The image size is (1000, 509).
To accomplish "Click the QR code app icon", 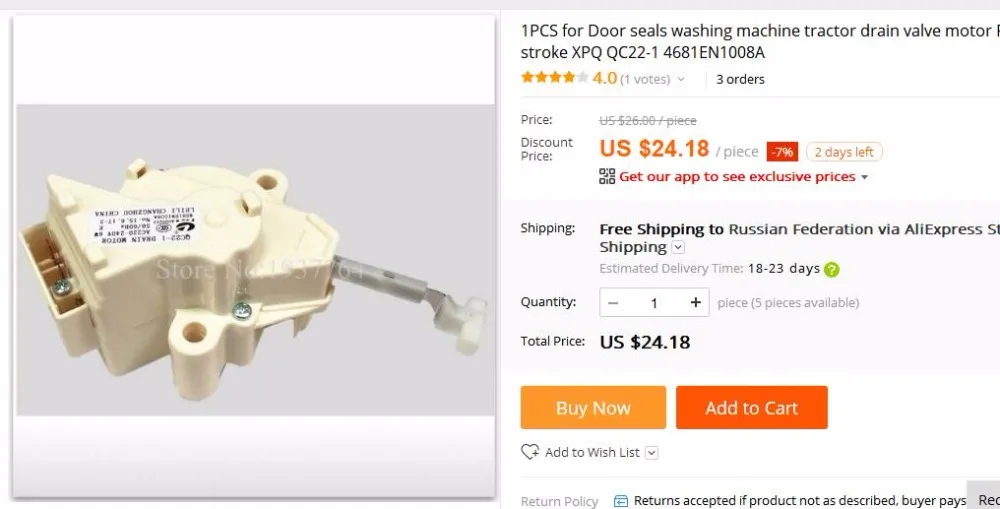I will (x=607, y=176).
